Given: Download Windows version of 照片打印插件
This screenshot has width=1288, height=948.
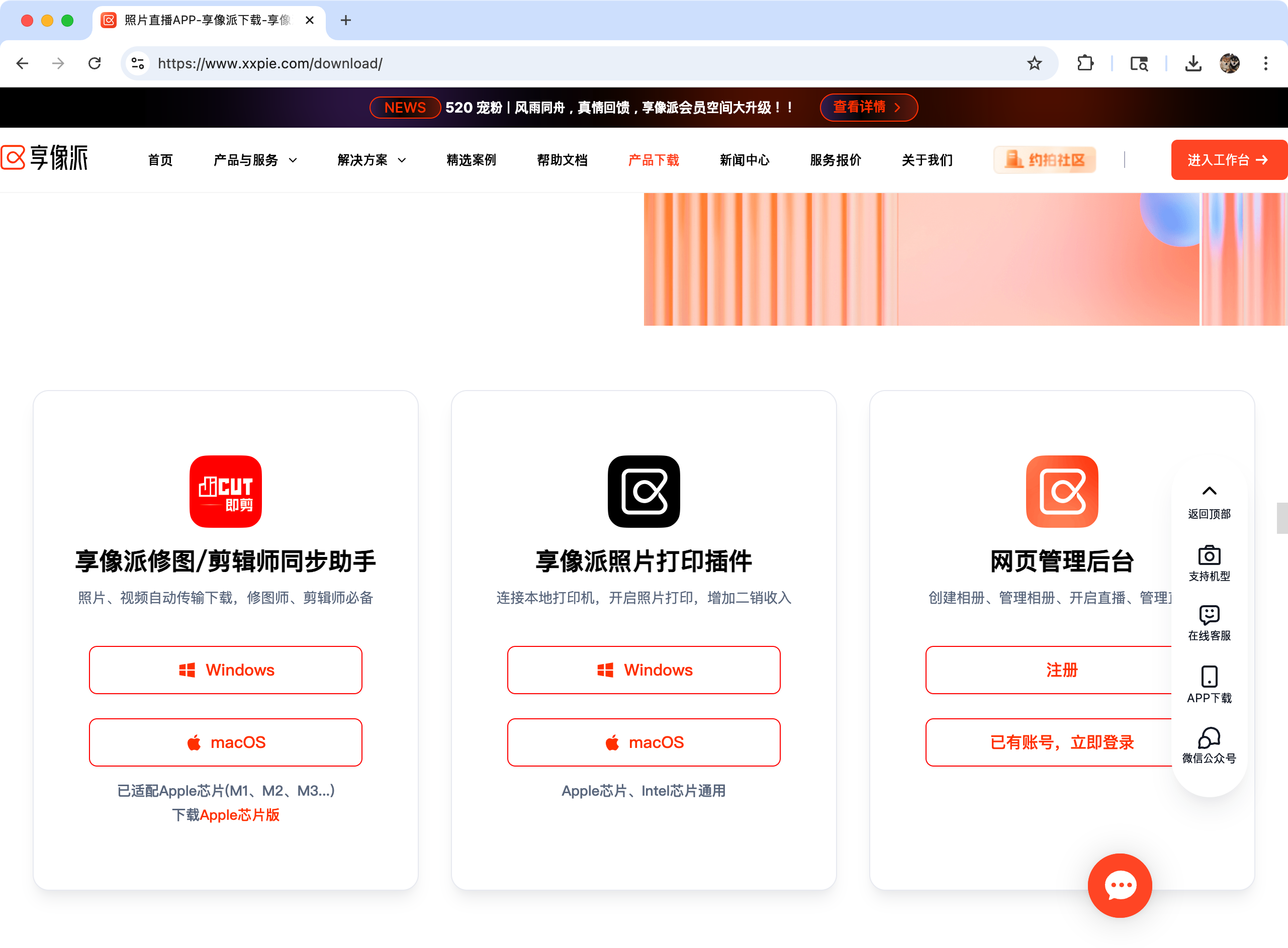Looking at the screenshot, I should (x=643, y=670).
